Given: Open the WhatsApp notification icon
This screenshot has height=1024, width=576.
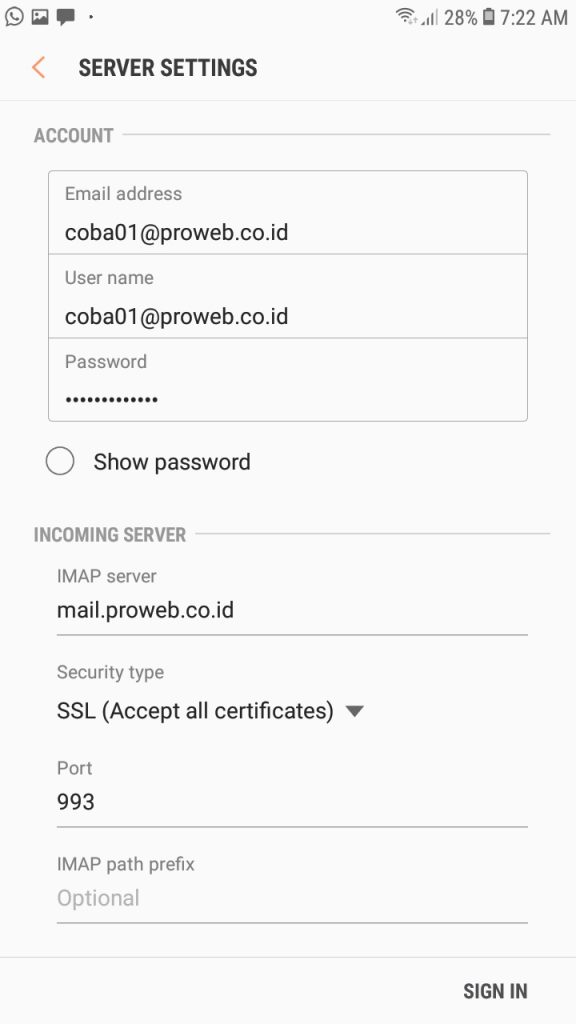Looking at the screenshot, I should point(14,16).
